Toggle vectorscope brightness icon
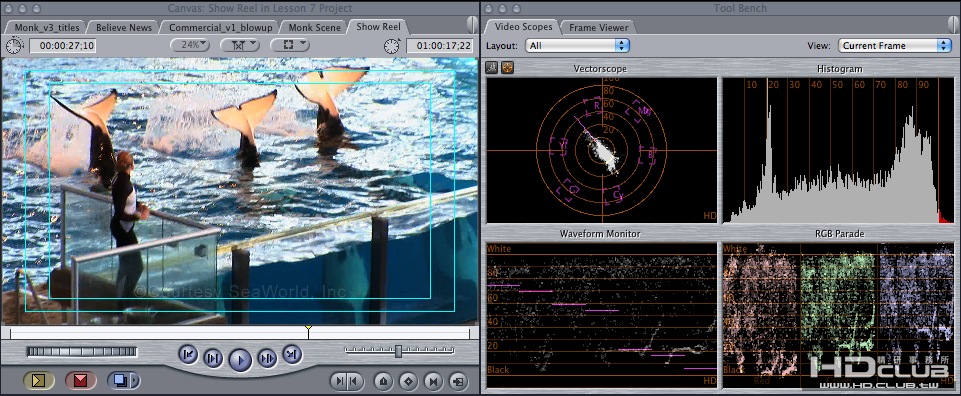961x396 pixels. (x=491, y=67)
